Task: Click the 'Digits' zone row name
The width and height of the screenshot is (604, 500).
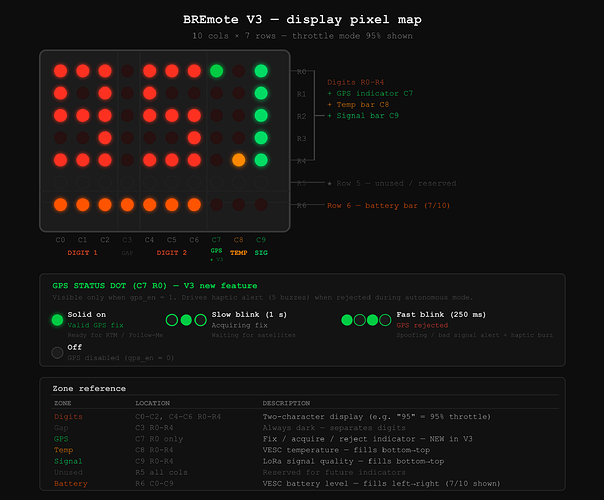Action: (x=68, y=416)
